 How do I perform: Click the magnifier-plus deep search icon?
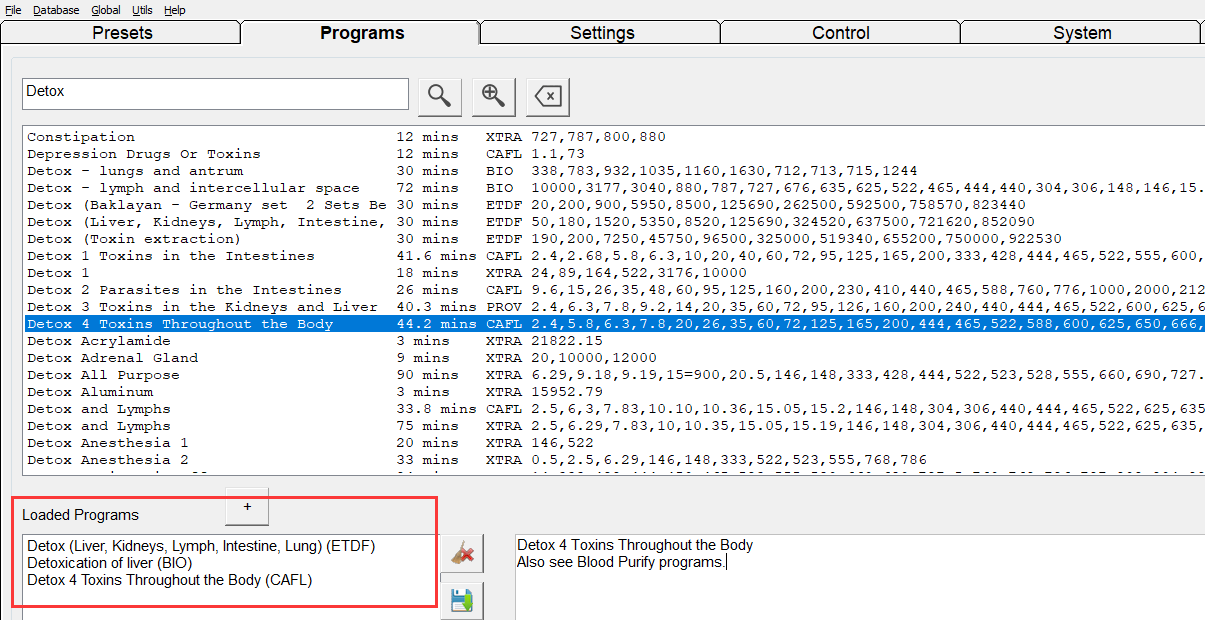tap(493, 96)
